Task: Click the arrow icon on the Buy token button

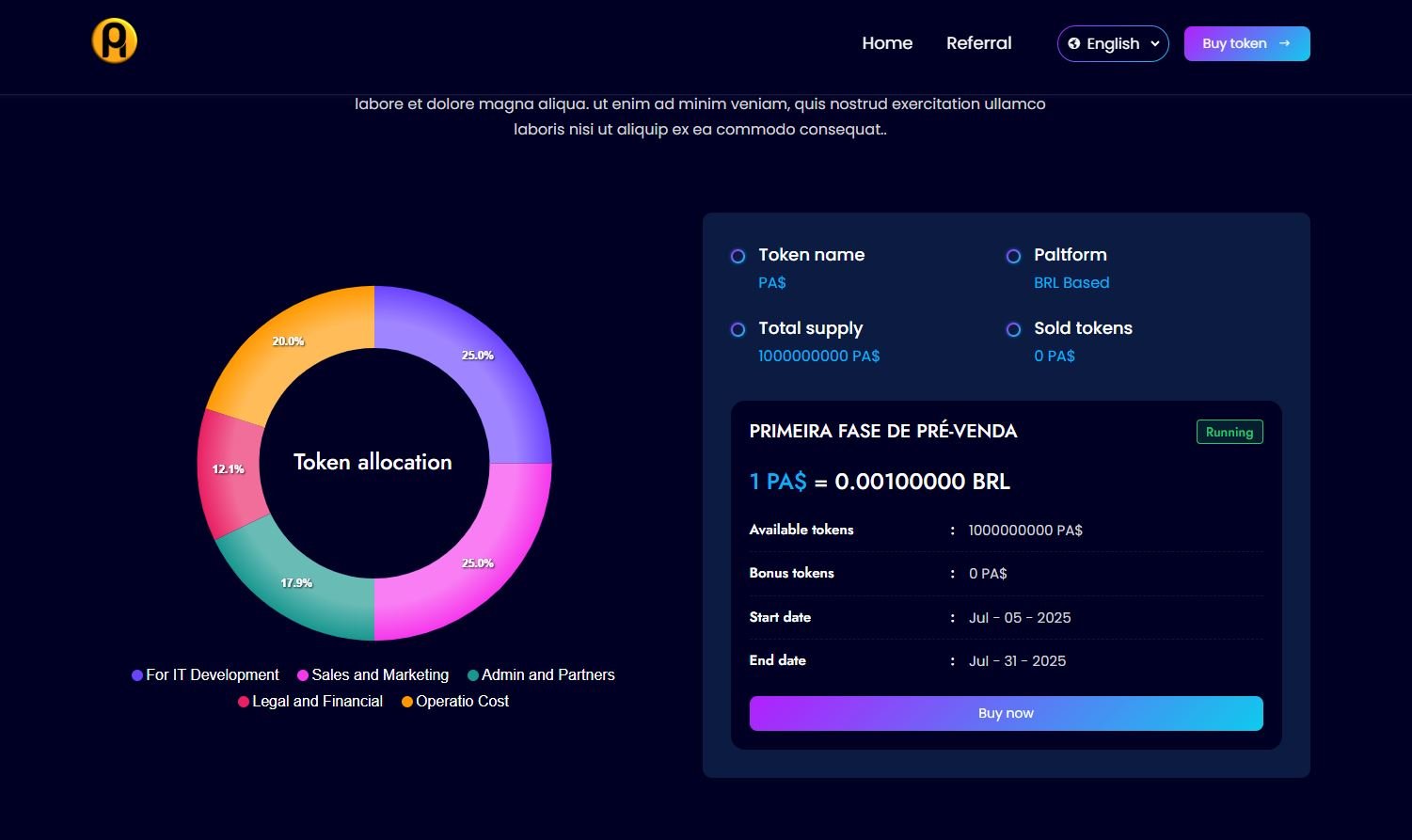Action: tap(1285, 43)
